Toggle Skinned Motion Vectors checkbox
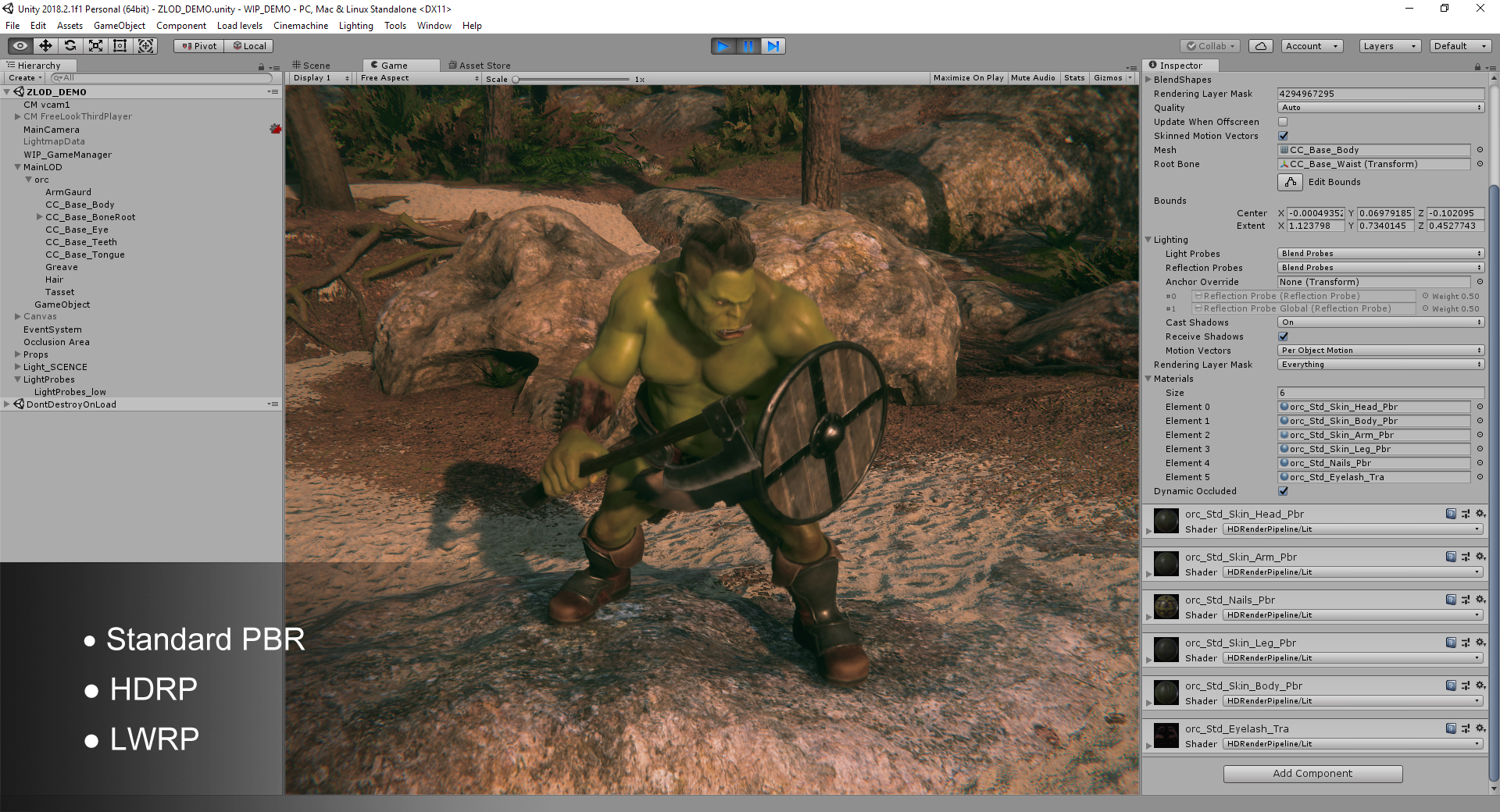 point(1283,136)
